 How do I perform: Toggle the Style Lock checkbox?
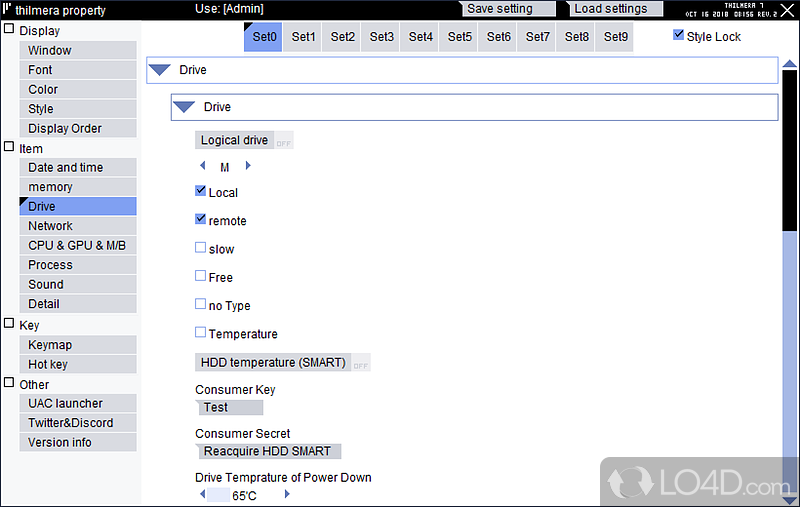pos(678,35)
